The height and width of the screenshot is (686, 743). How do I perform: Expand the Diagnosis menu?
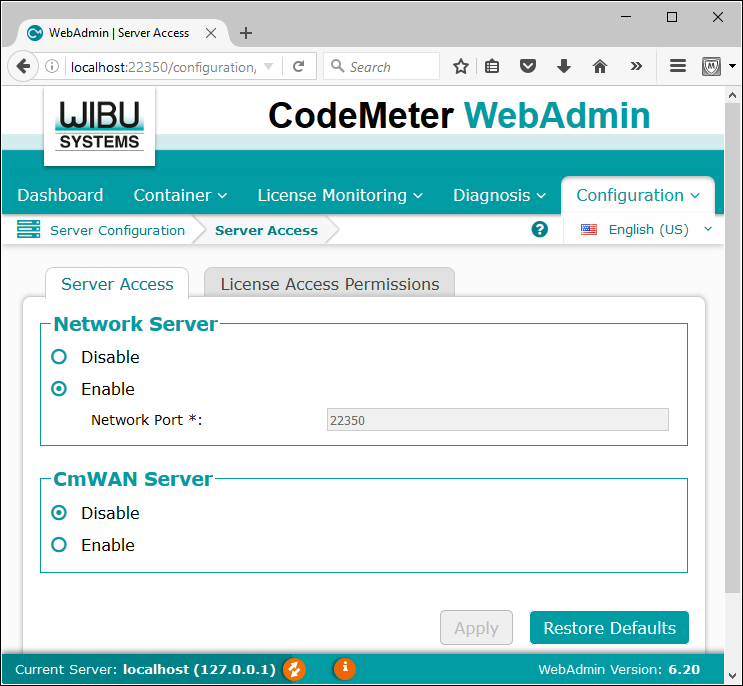pyautogui.click(x=499, y=195)
